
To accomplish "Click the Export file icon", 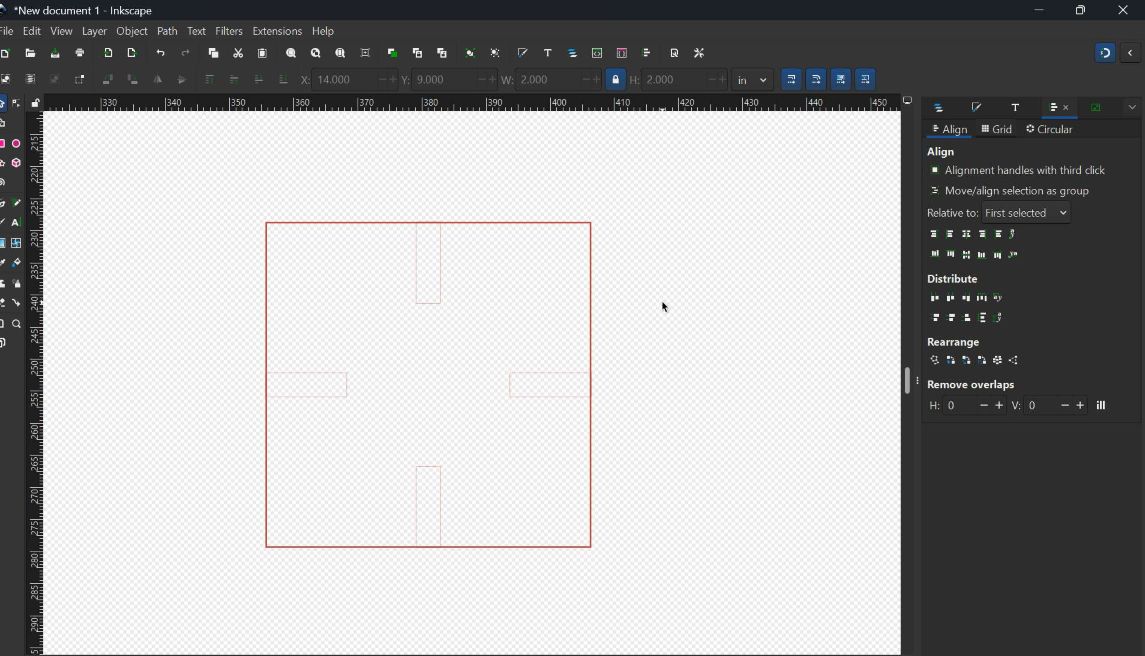I will 131,53.
